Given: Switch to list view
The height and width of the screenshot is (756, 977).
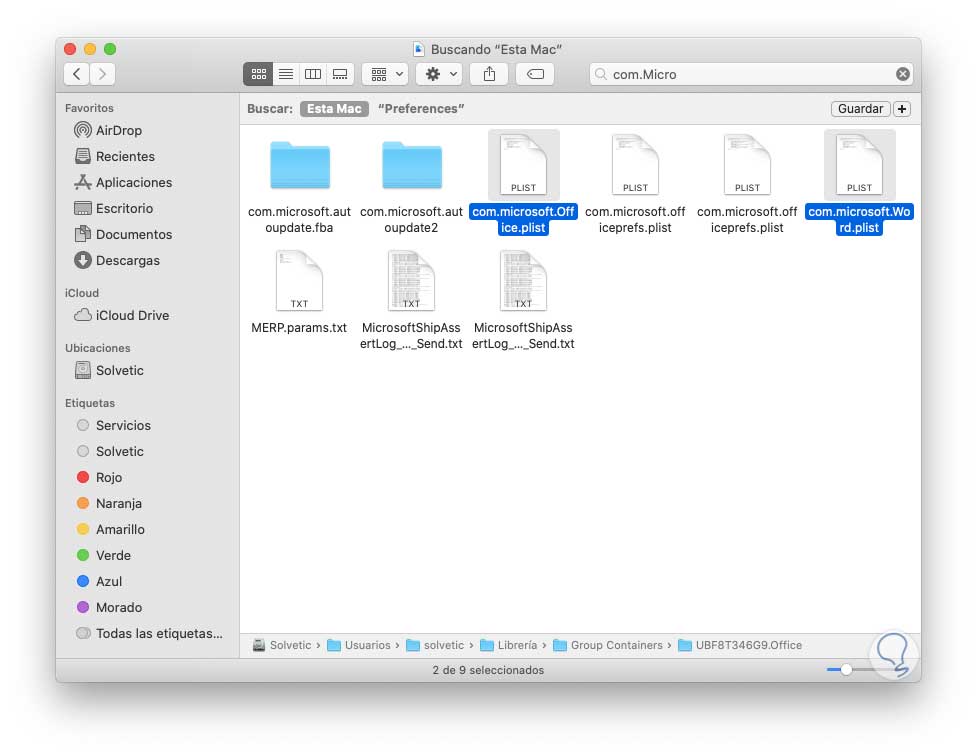Looking at the screenshot, I should [286, 74].
